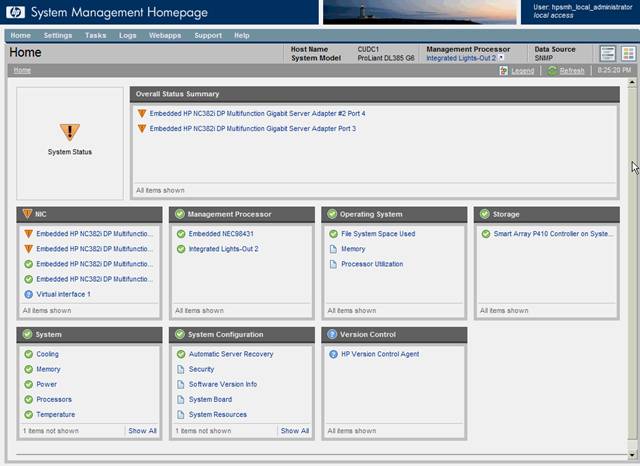
Task: Click green check beside Smart Array P410 Controller
Action: [486, 234]
